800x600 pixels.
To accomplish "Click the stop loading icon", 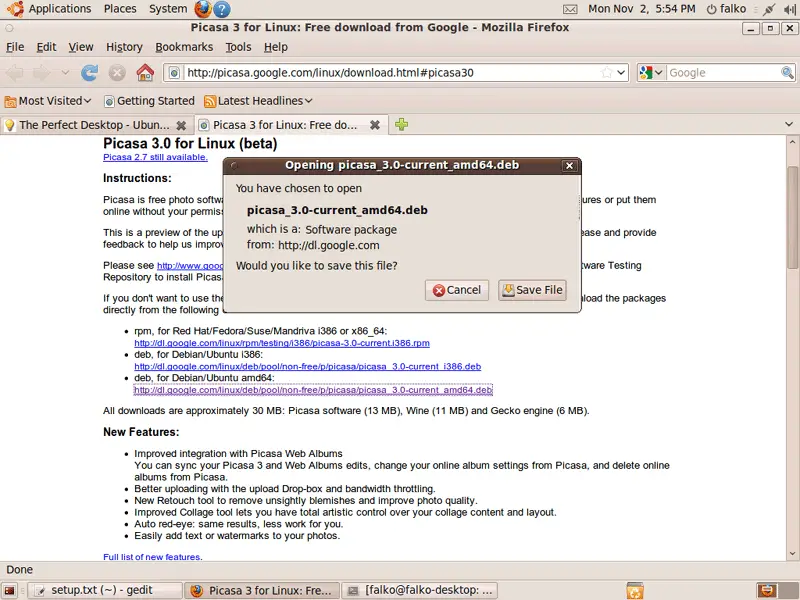I will 117,73.
